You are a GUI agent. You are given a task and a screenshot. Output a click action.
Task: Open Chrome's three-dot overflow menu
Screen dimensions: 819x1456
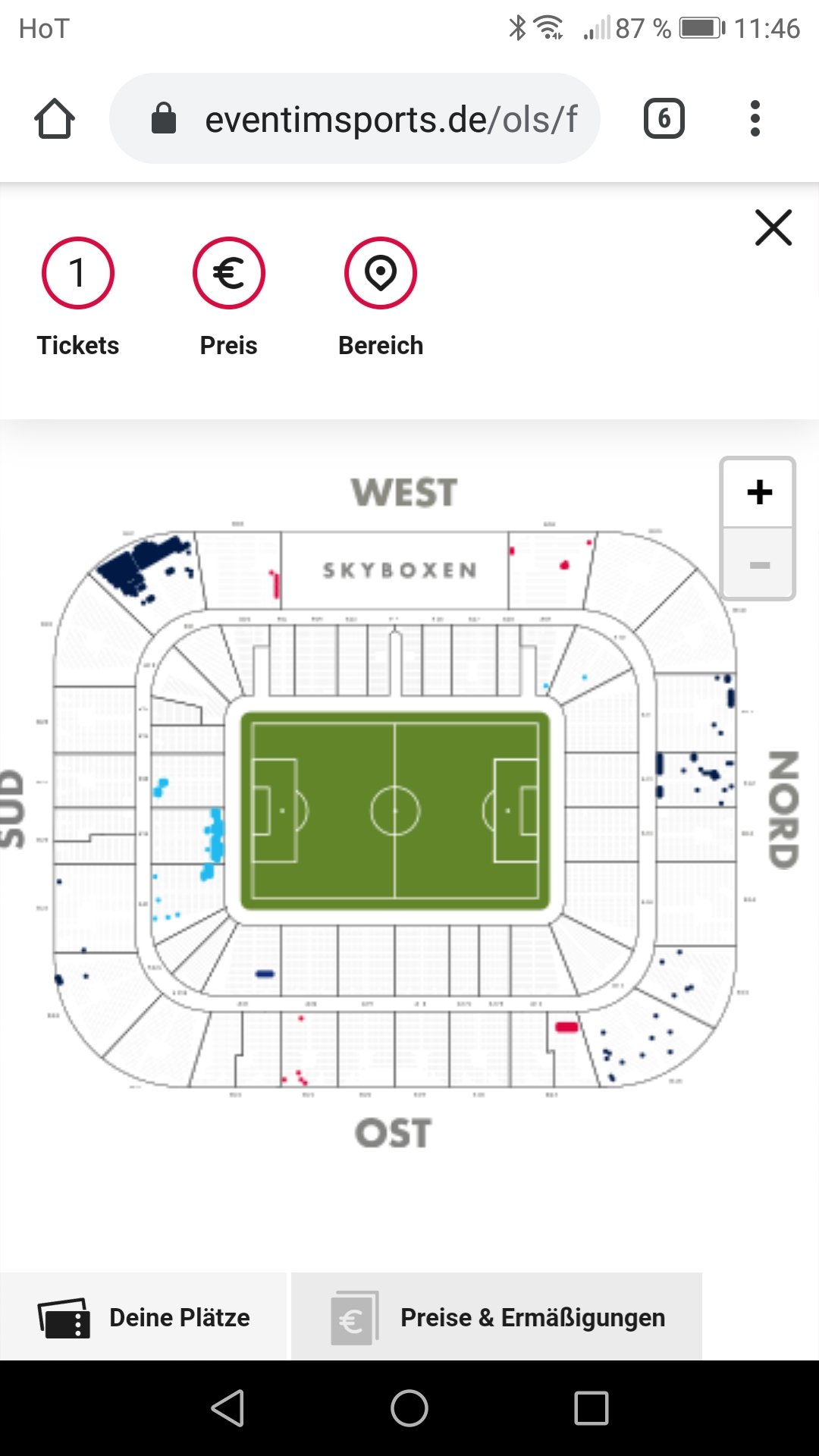pos(755,118)
